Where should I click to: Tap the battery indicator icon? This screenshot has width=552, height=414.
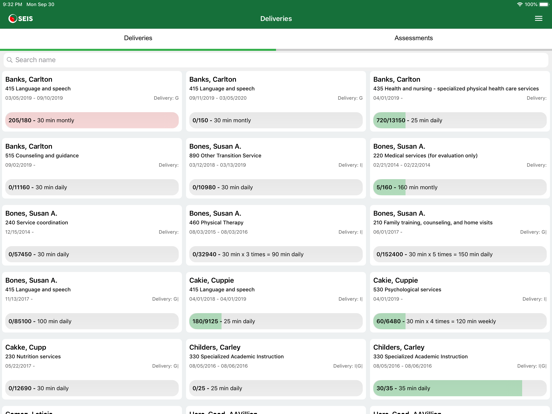tap(544, 4)
